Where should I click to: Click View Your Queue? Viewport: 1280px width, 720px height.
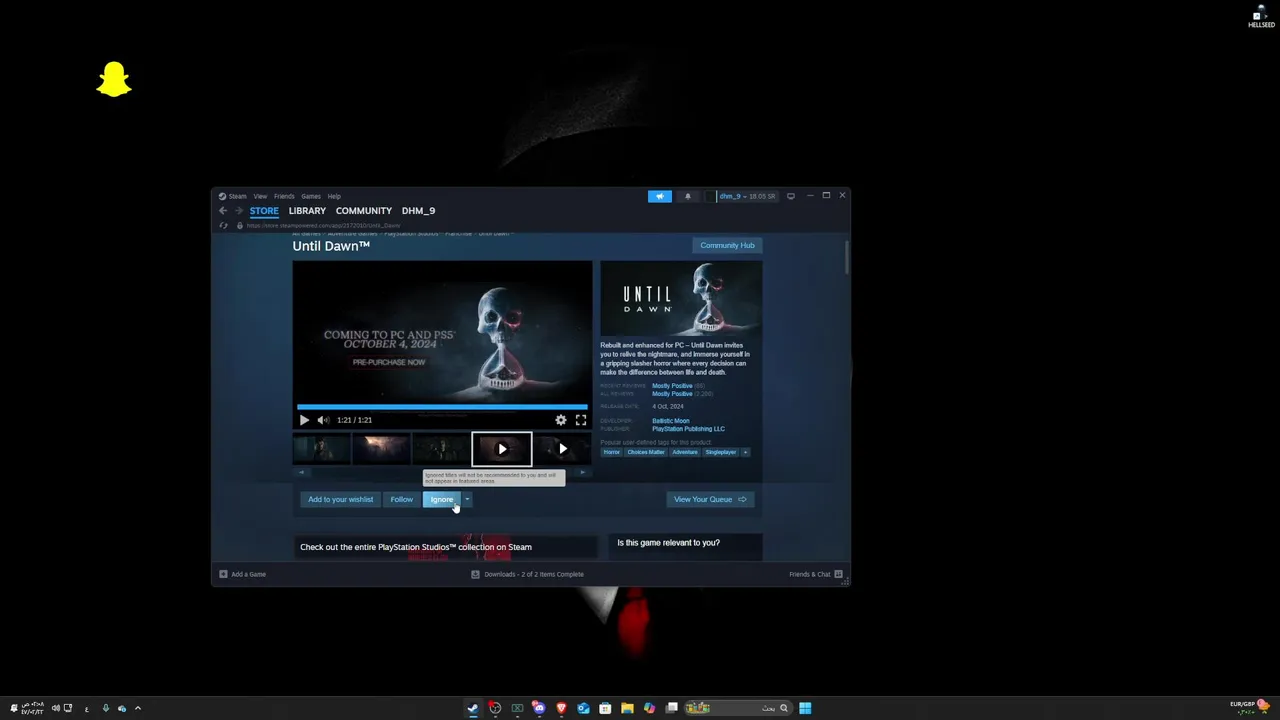click(710, 499)
